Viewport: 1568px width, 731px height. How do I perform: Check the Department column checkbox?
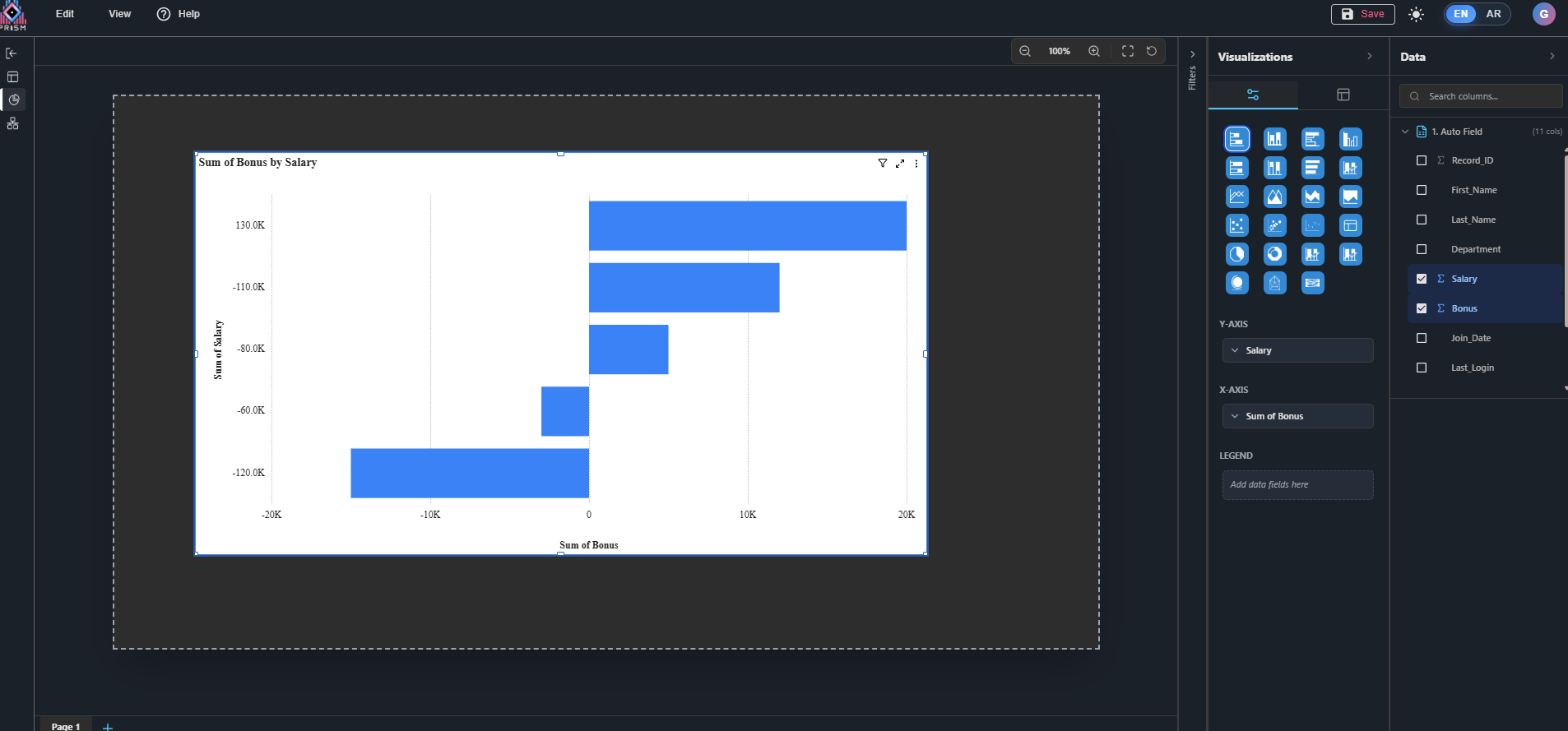[x=1422, y=249]
